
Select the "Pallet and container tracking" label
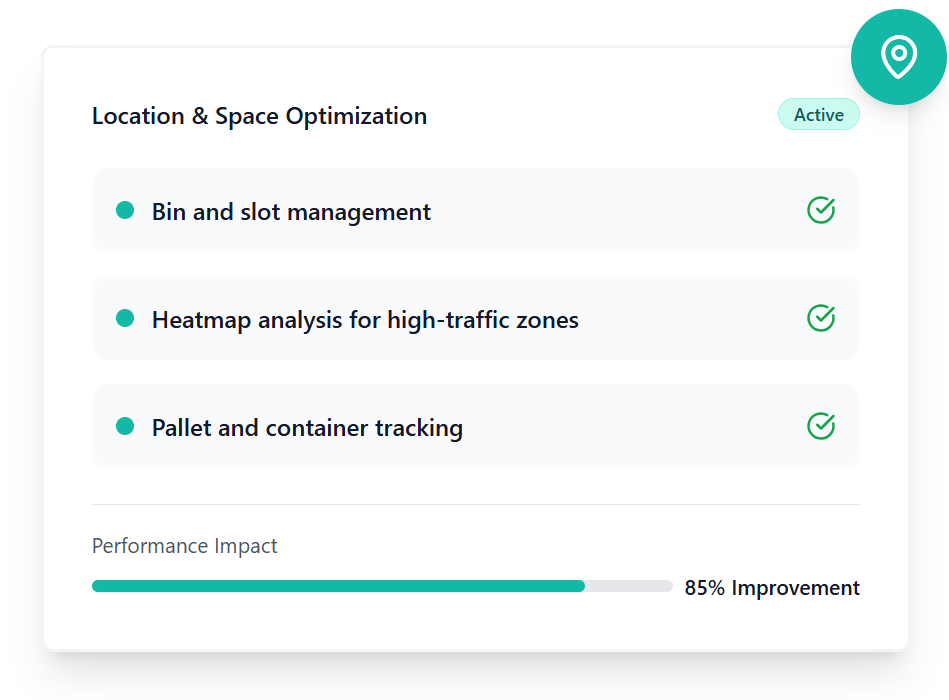(x=307, y=428)
